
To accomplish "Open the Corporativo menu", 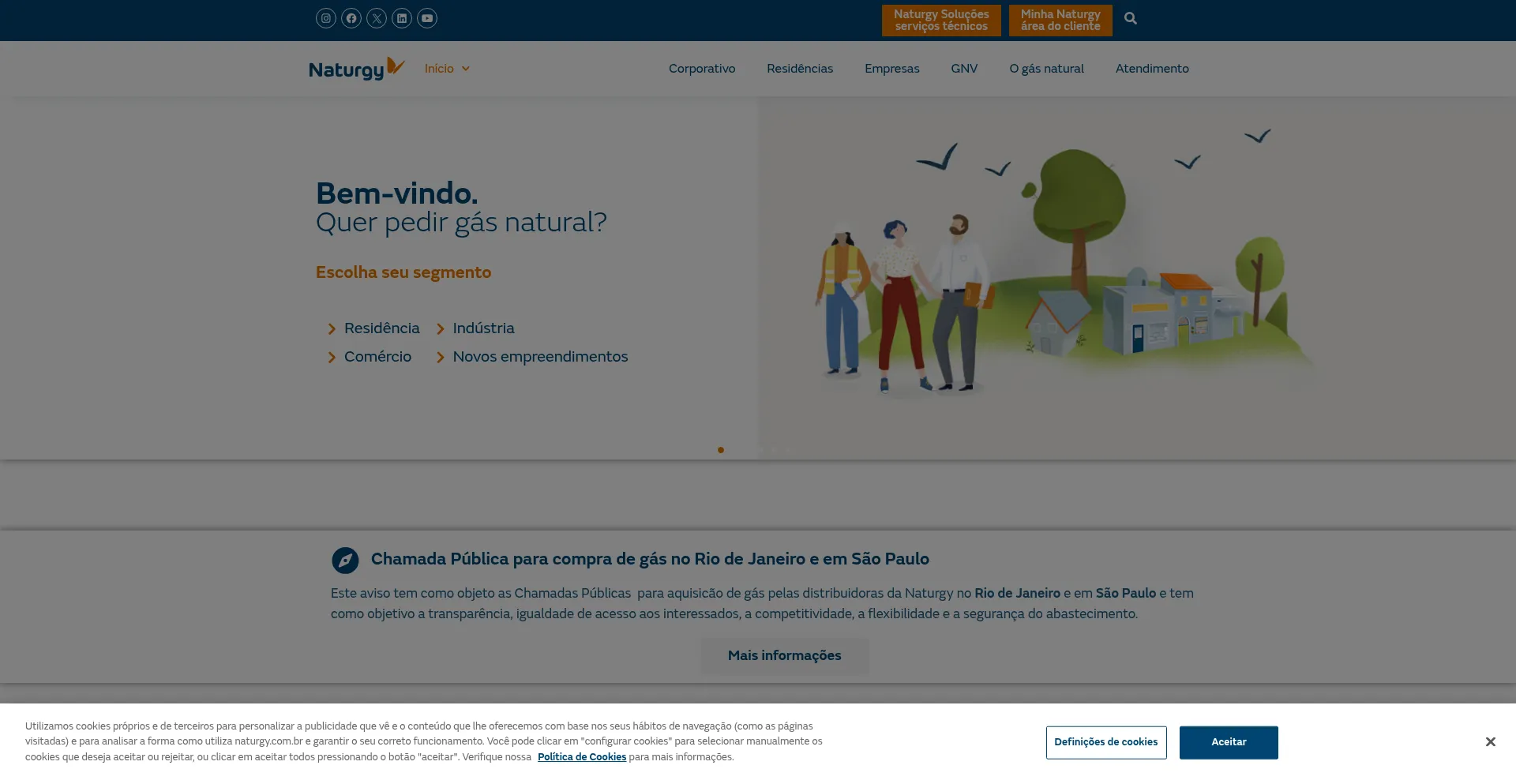I will 702,69.
